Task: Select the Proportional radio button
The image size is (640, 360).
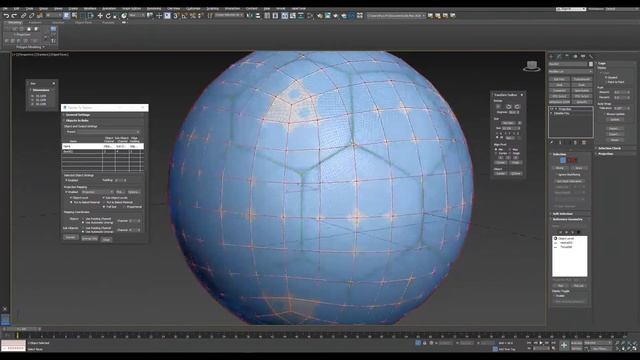Action: coord(124,207)
